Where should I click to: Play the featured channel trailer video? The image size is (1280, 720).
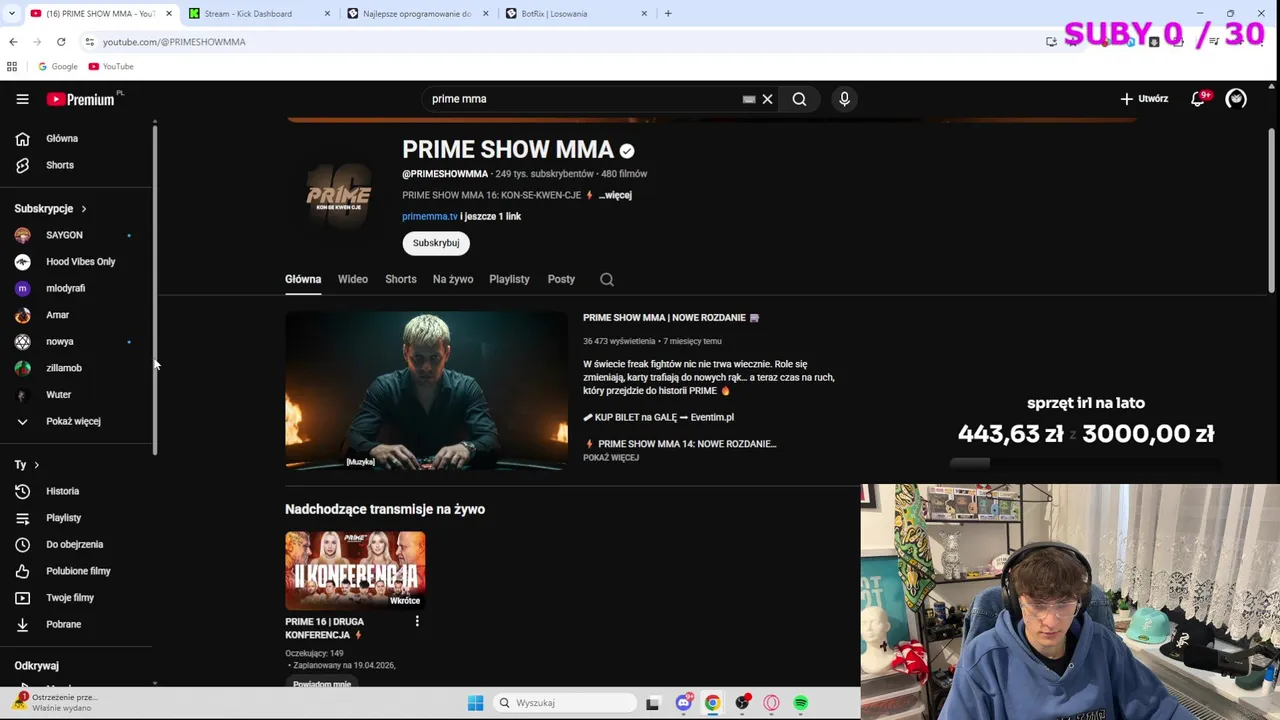tap(426, 391)
